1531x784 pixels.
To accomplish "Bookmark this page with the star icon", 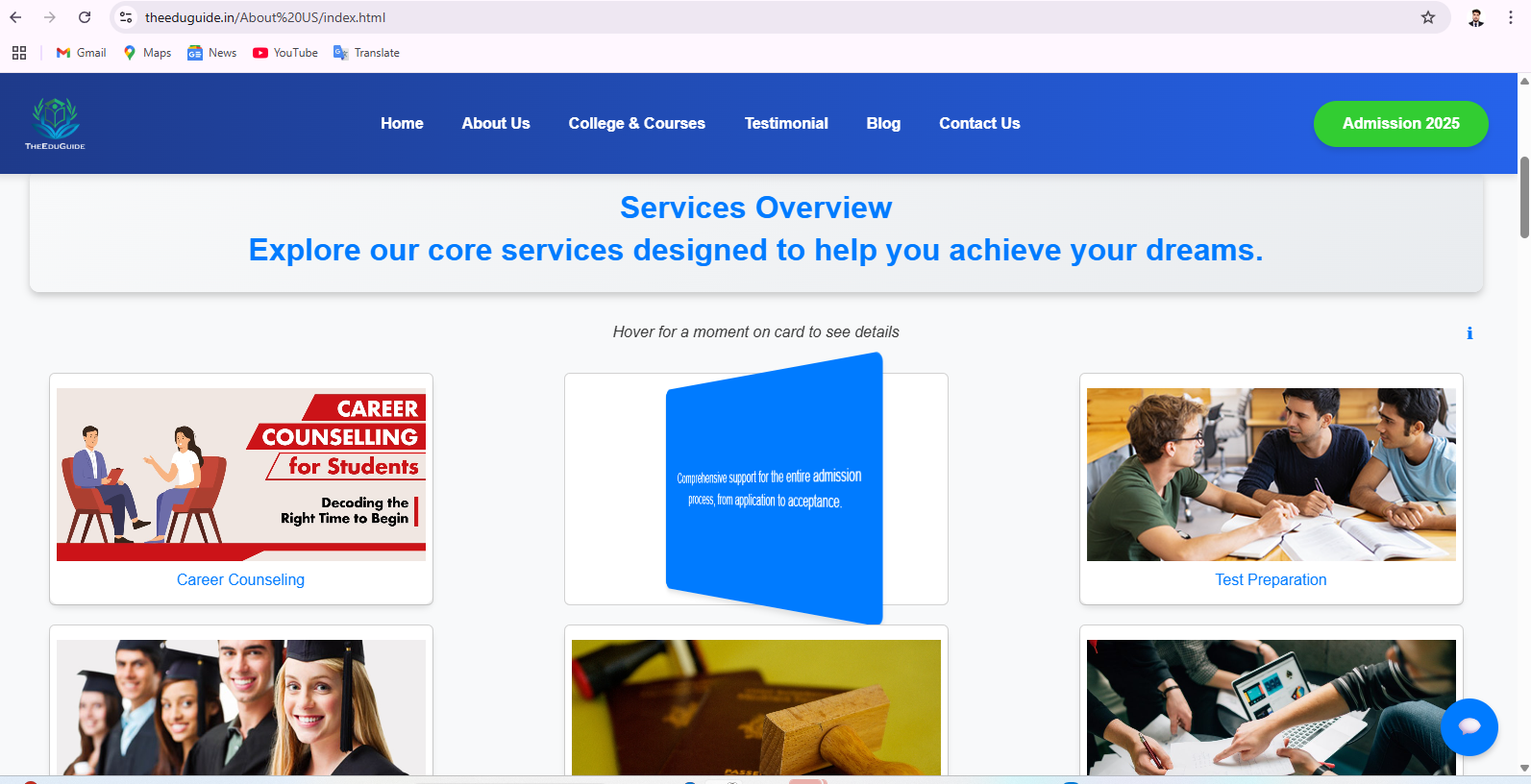I will (x=1427, y=17).
